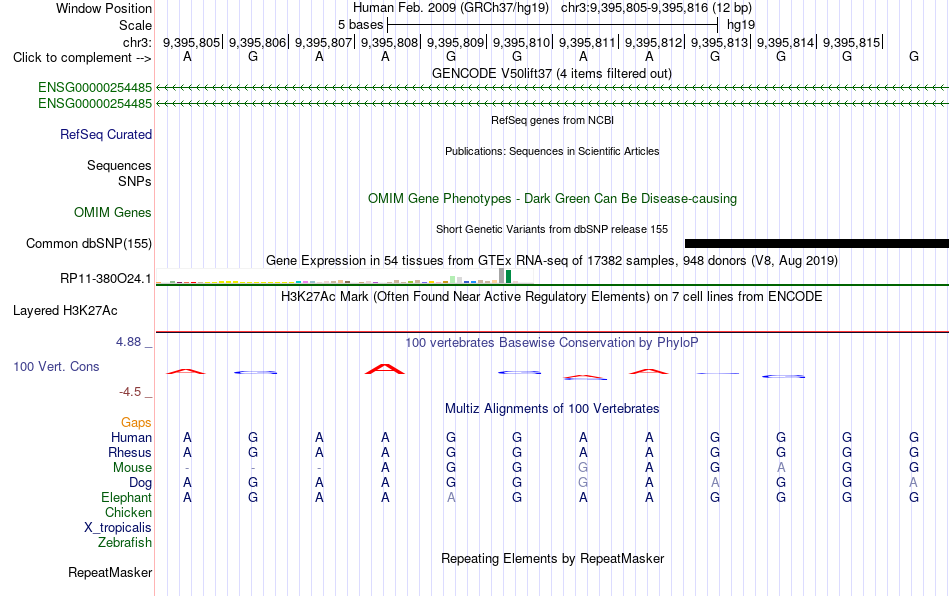950x596 pixels.
Task: Select the Mouse species row label
Action: 133,468
